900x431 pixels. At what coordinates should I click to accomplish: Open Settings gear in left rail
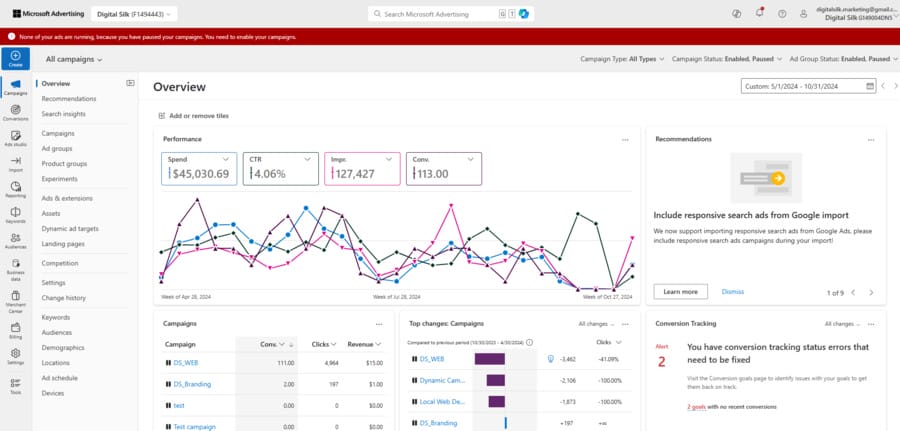tap(15, 356)
